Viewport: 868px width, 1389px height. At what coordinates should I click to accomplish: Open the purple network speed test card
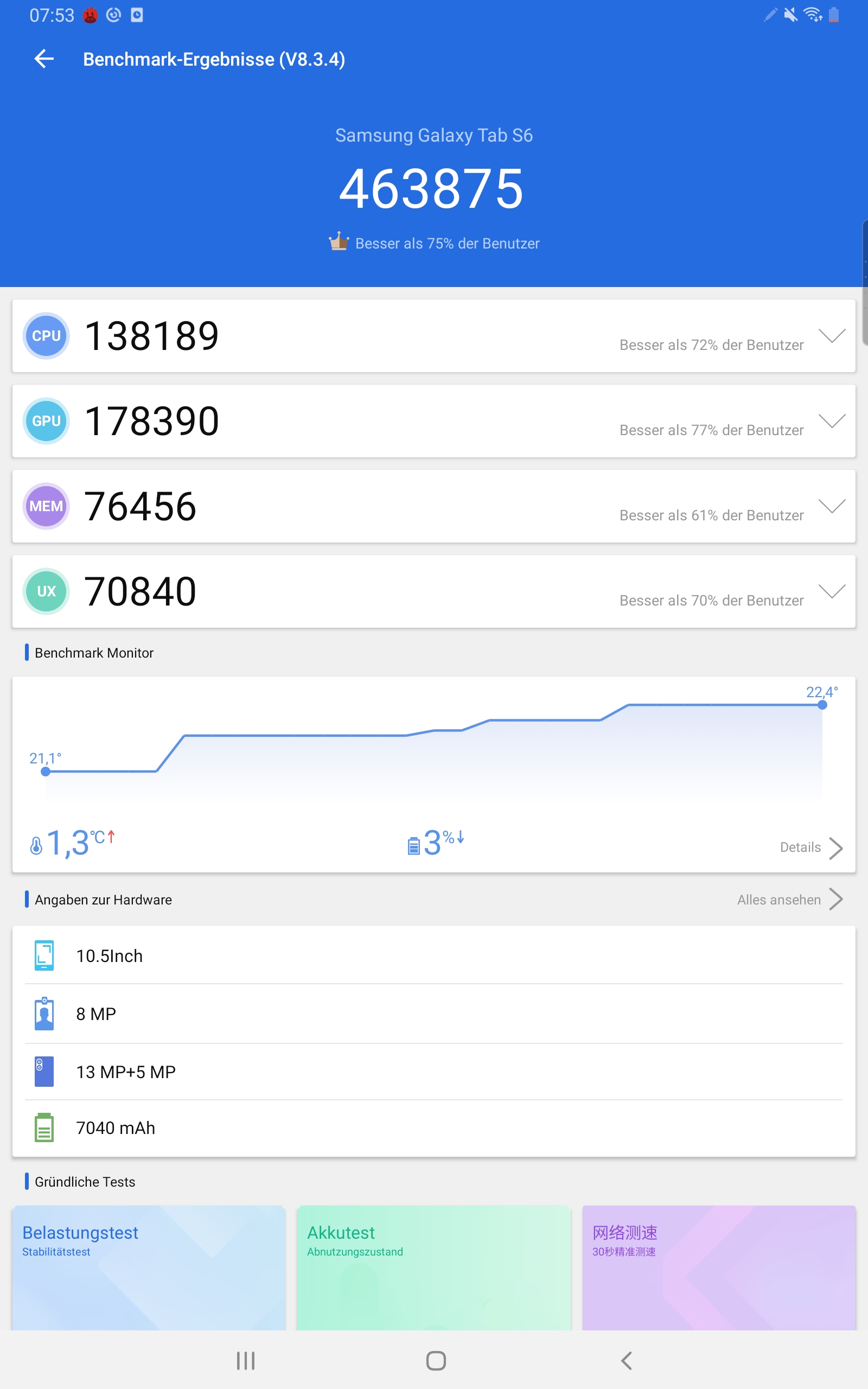click(719, 1267)
